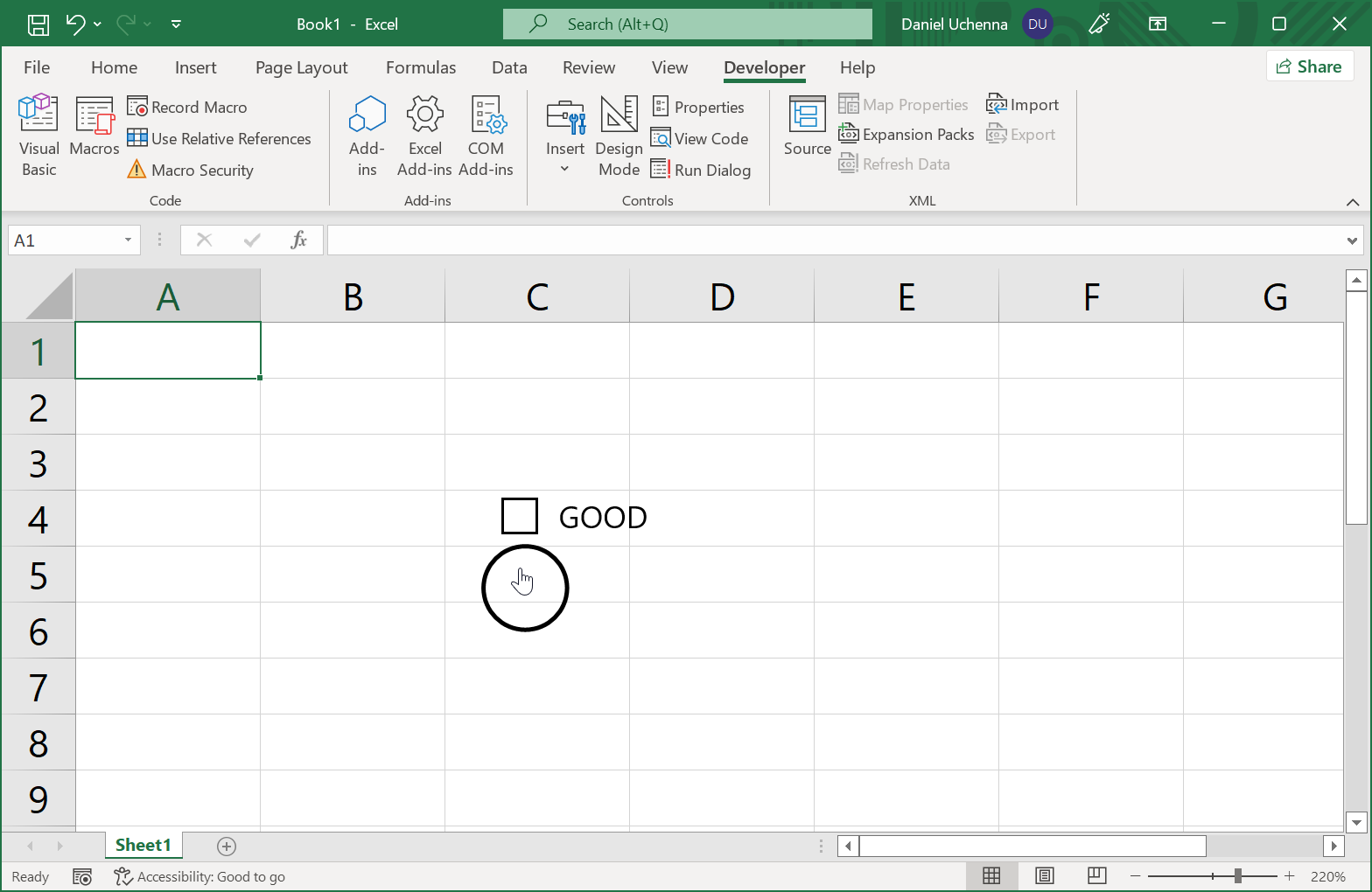Viewport: 1372px width, 892px height.
Task: Open the Macros dialog
Action: pyautogui.click(x=94, y=128)
